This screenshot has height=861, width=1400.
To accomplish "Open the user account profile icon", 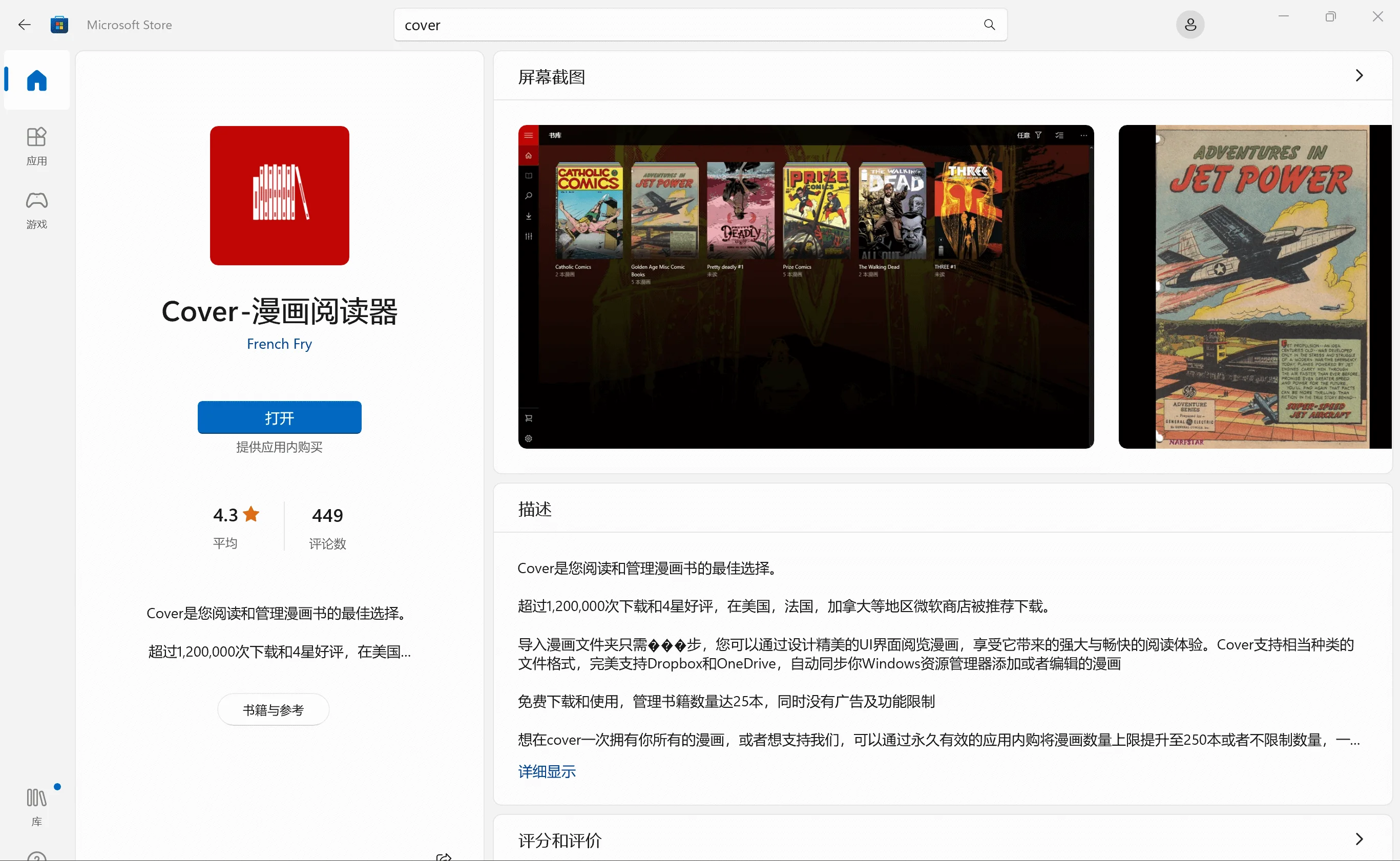I will (x=1190, y=25).
